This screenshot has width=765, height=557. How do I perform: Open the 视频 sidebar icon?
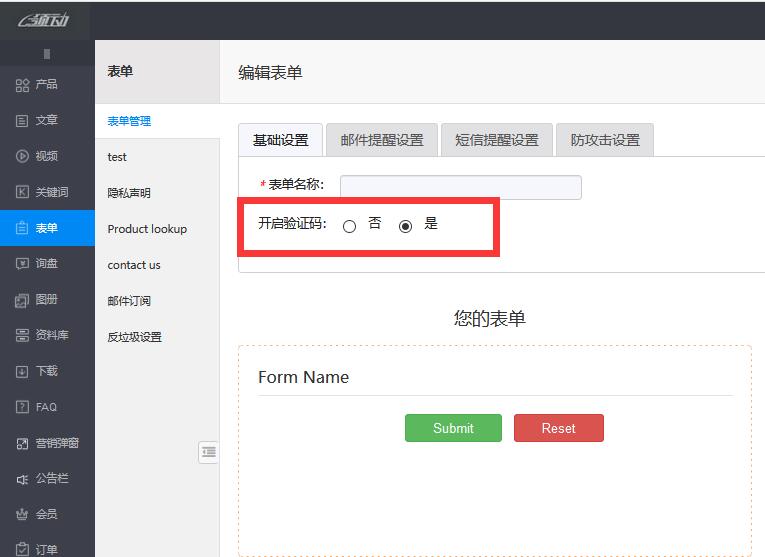pos(22,156)
